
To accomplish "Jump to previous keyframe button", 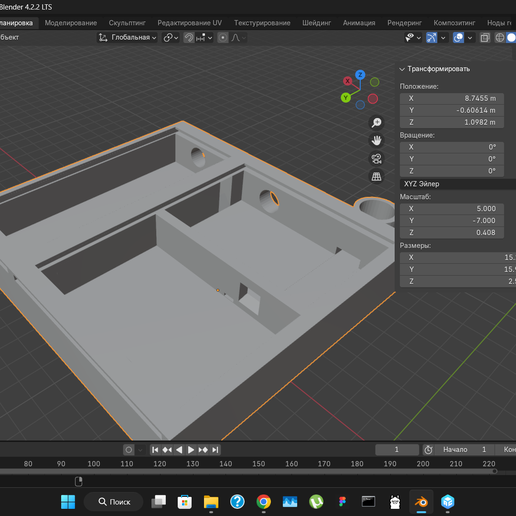I will (x=167, y=450).
